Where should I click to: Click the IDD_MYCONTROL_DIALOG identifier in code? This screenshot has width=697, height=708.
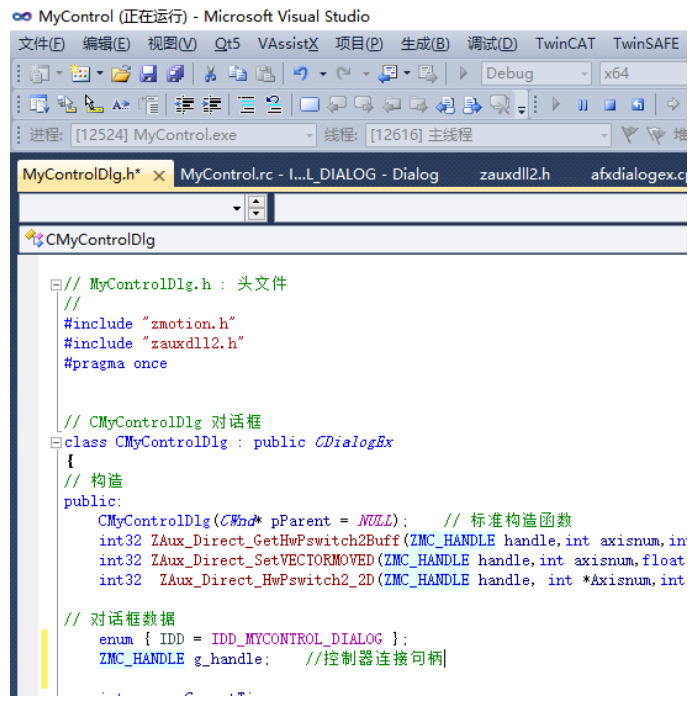[297, 639]
